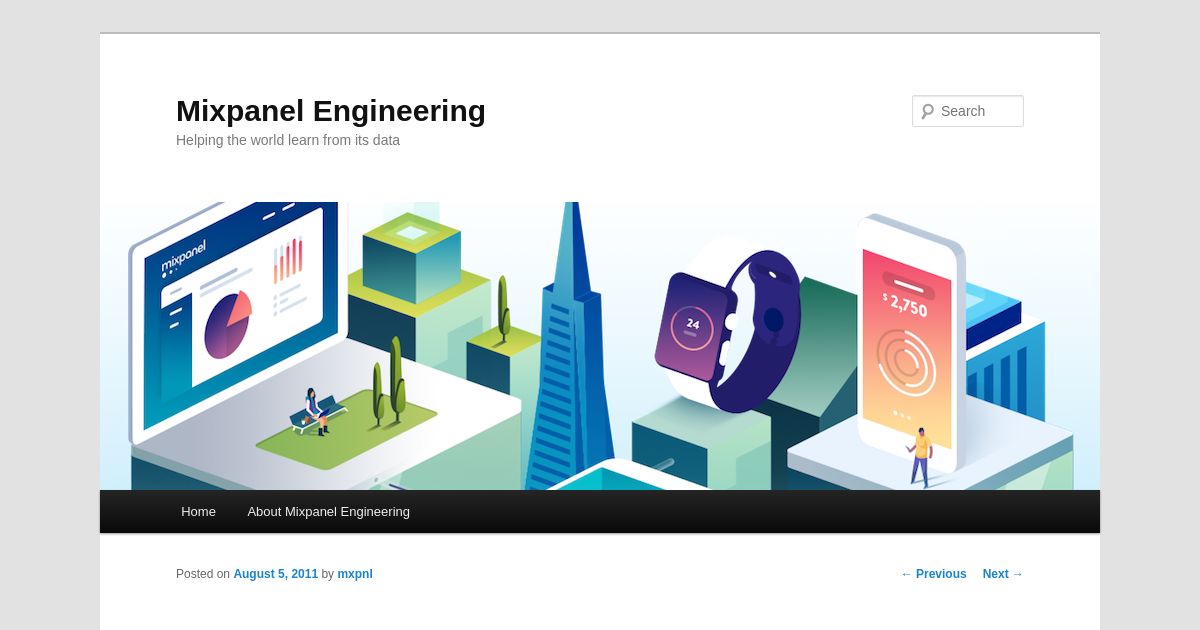This screenshot has width=1200, height=630.
Task: Open About Mixpanel Engineering menu item
Action: point(328,511)
